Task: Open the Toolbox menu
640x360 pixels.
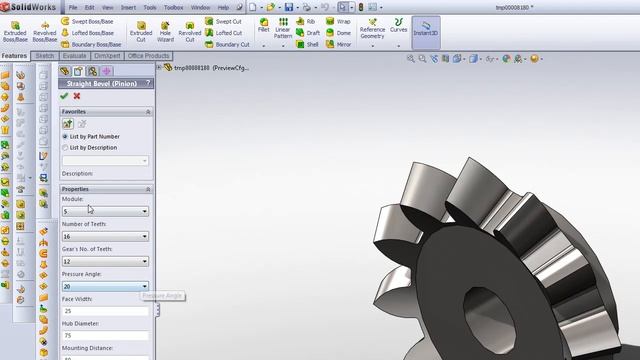Action: (x=173, y=7)
